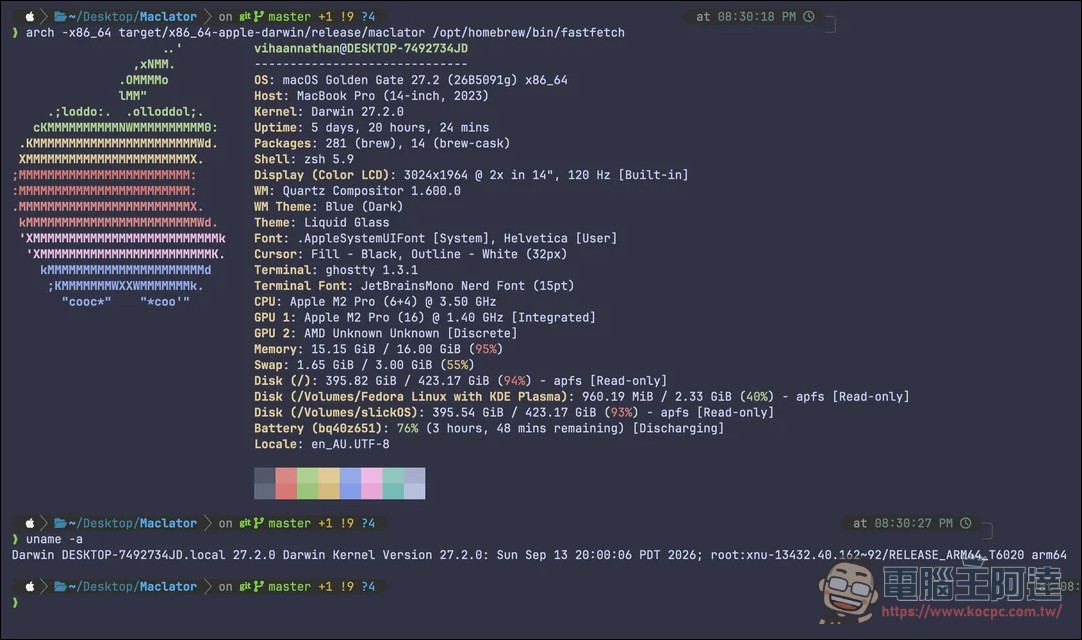The image size is (1082, 640).
Task: Click the Apple logo in the prompt after uname output
Action: (30, 586)
